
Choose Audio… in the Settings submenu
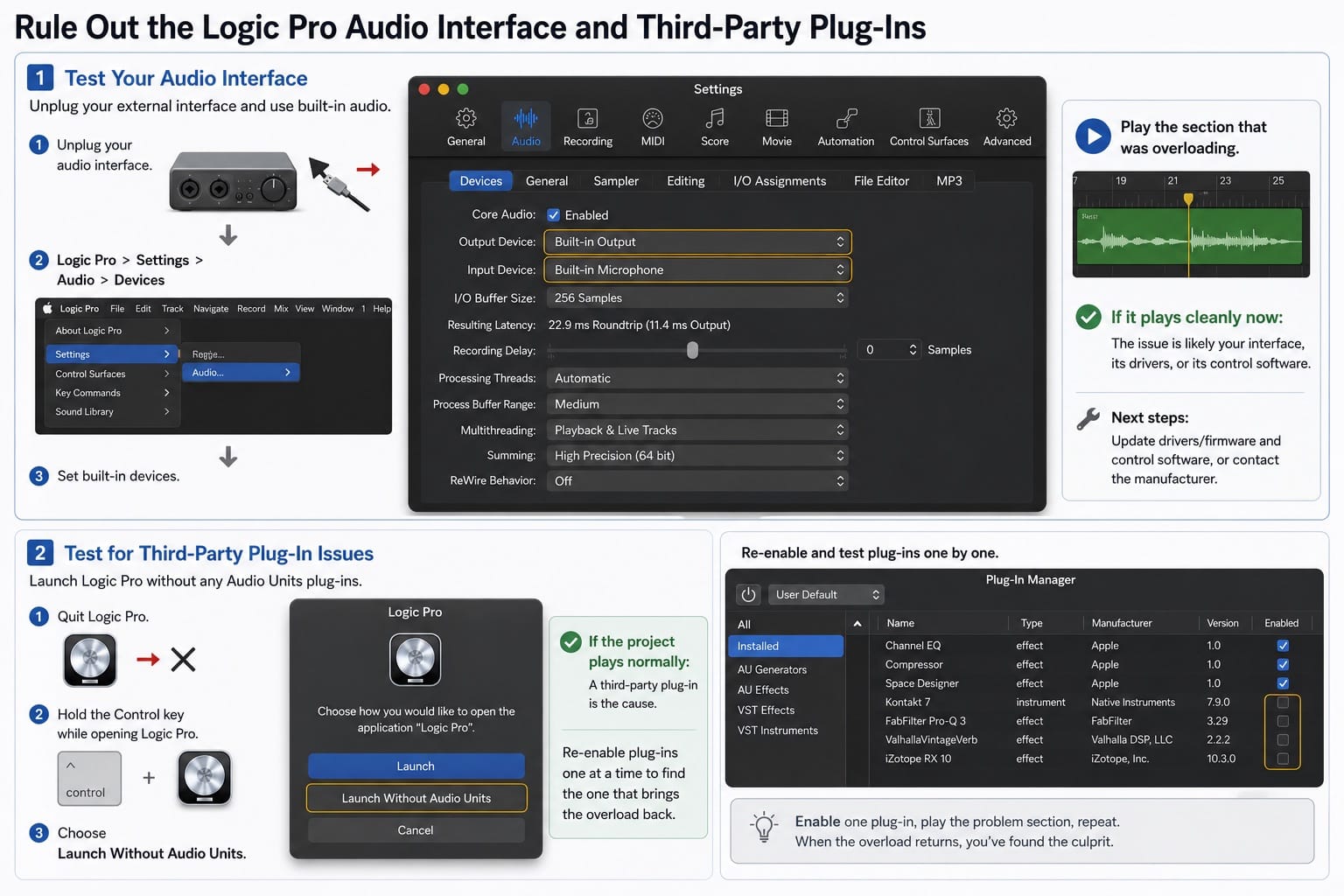click(241, 373)
